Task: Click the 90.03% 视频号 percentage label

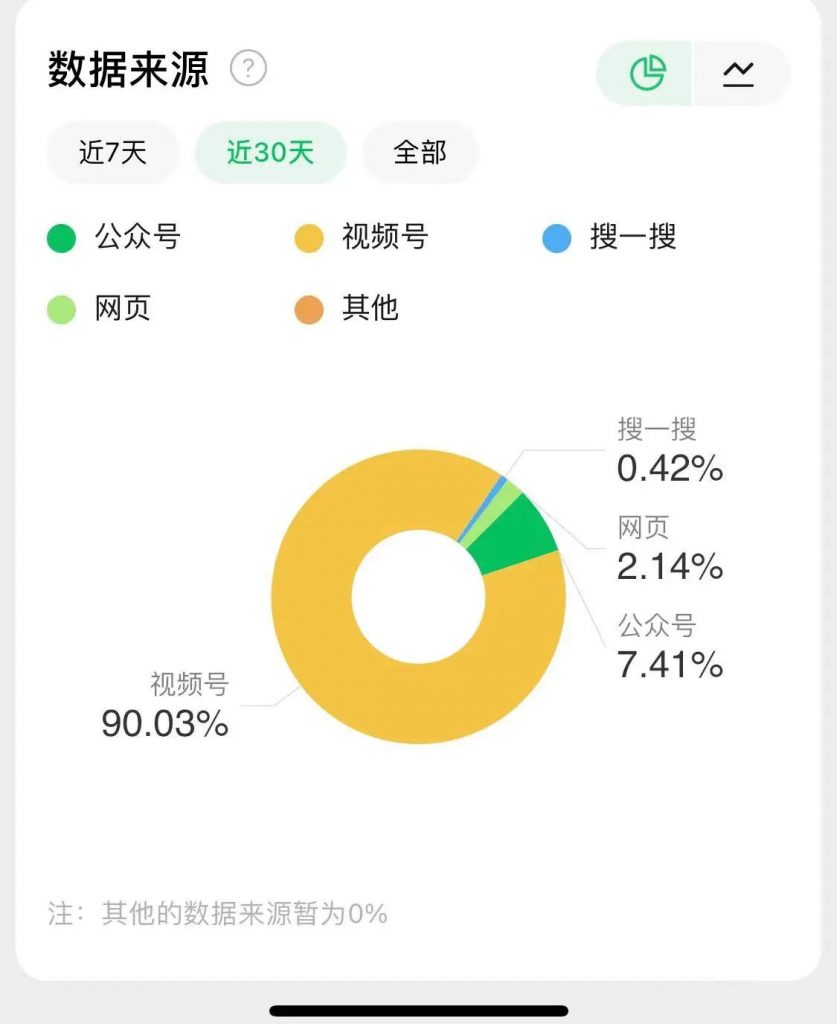Action: point(165,723)
